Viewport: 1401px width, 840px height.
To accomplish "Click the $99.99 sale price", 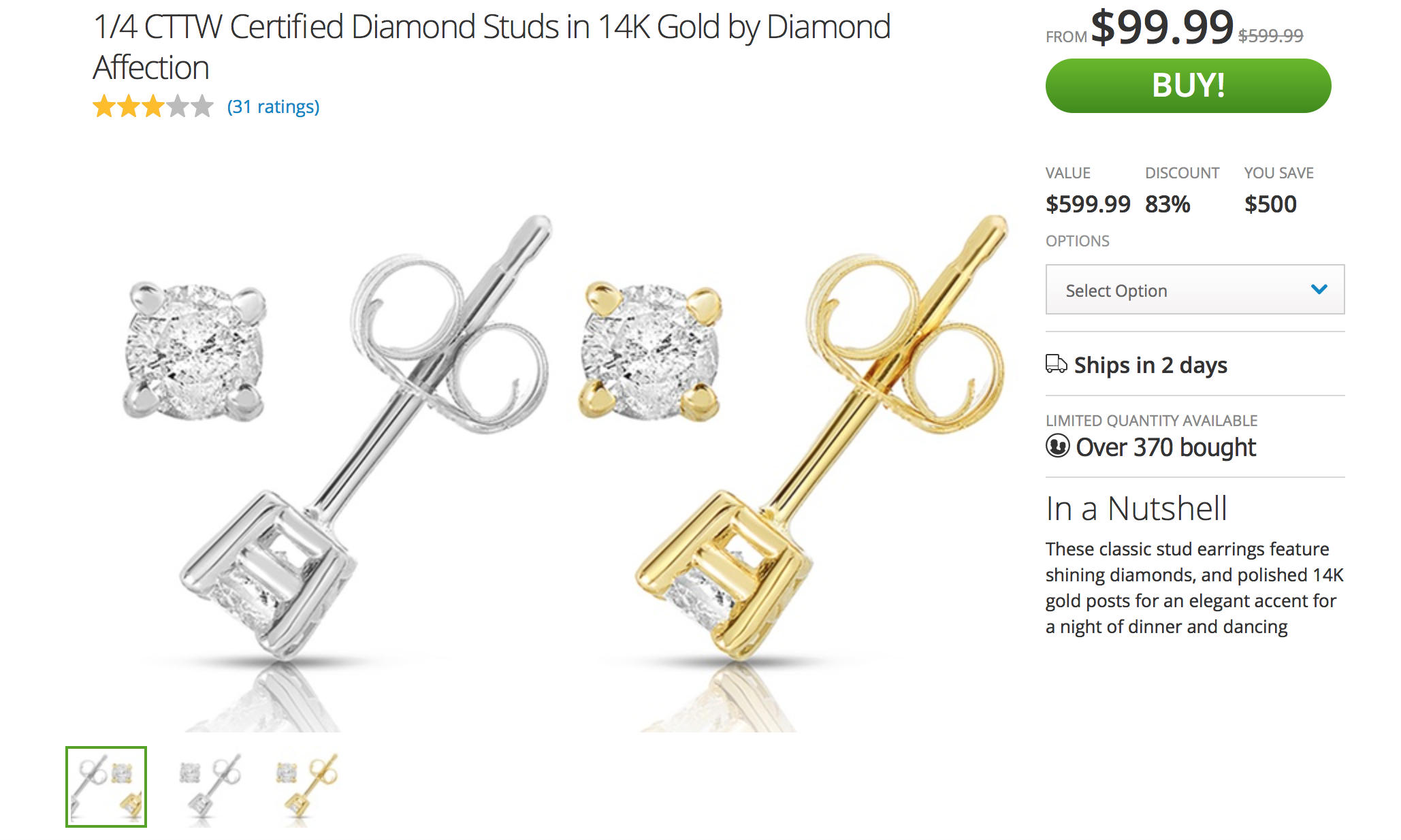I will tap(1161, 27).
